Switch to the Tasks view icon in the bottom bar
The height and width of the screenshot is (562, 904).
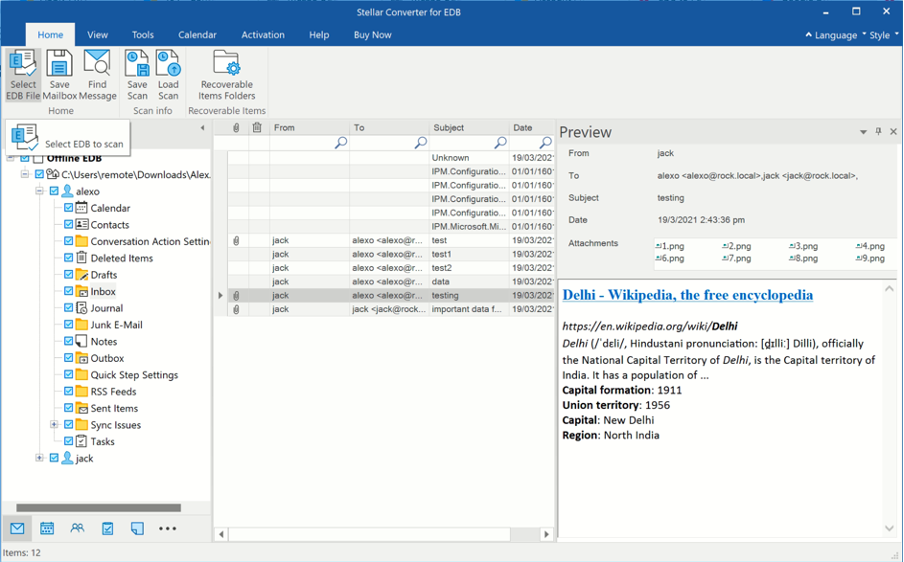(107, 528)
